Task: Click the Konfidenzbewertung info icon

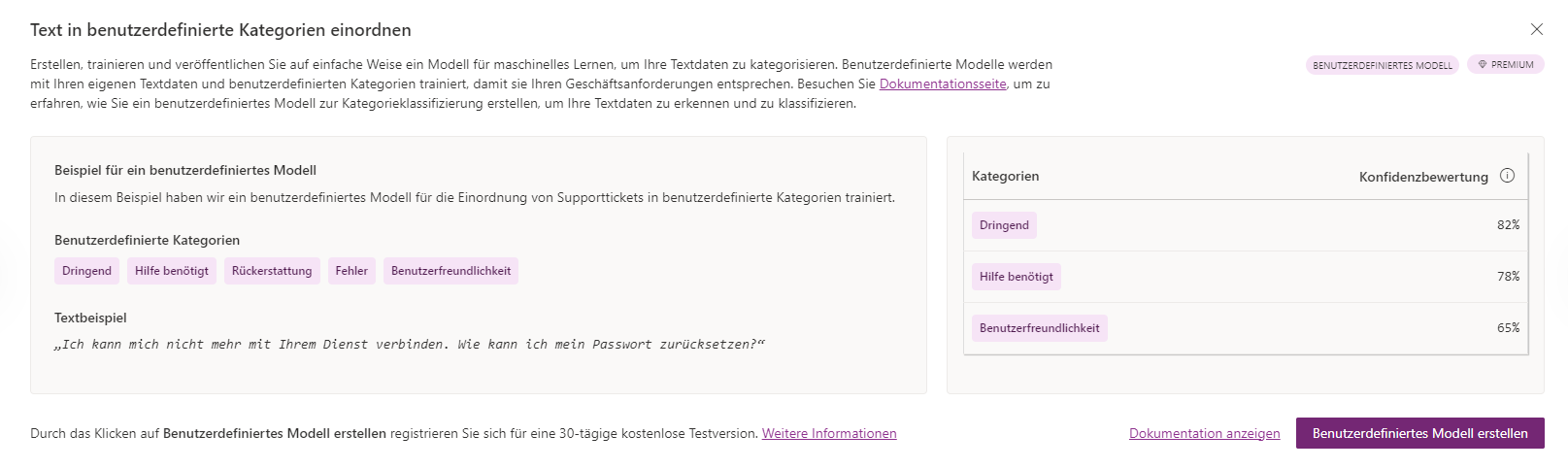Action: (x=1507, y=176)
